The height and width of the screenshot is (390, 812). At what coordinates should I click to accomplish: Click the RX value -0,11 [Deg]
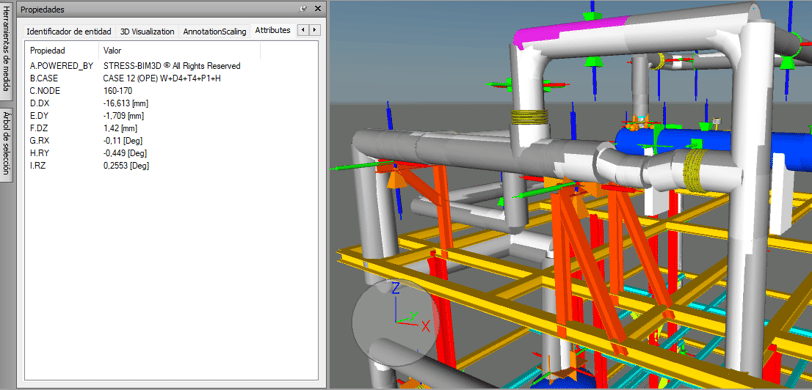pyautogui.click(x=123, y=140)
